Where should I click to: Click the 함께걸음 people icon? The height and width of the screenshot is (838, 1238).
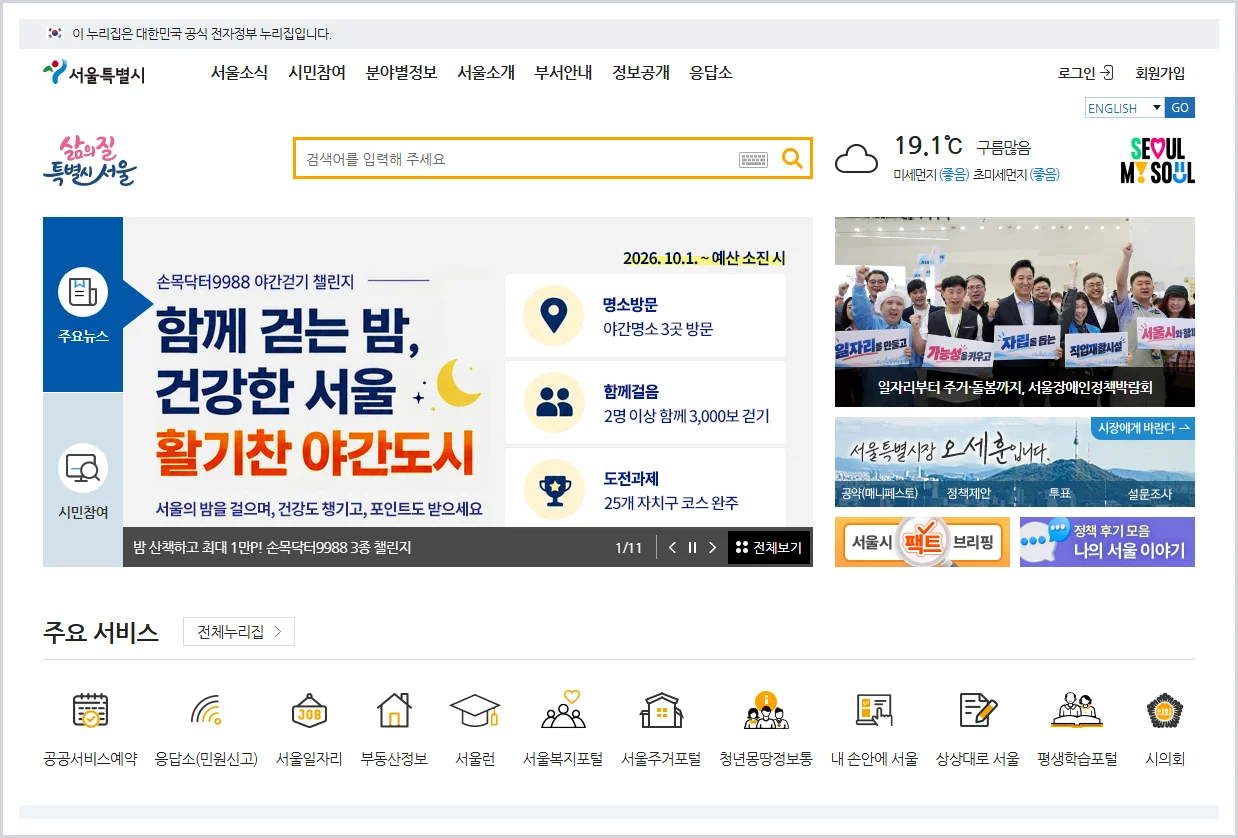click(553, 402)
